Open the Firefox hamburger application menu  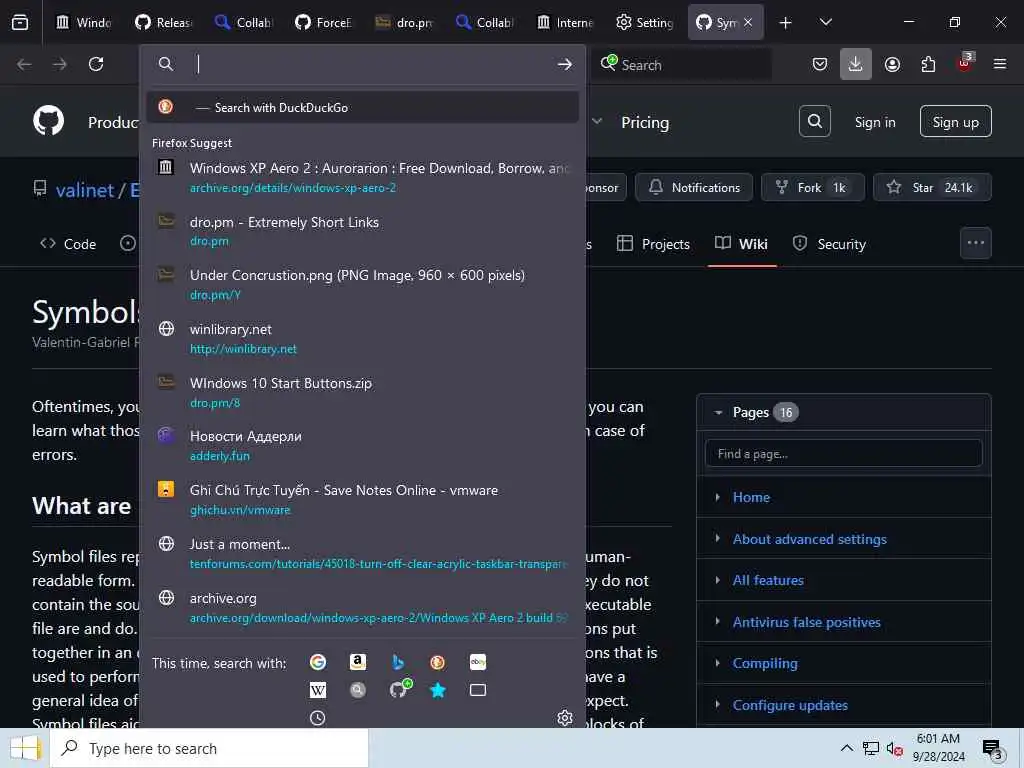pyautogui.click(x=1000, y=64)
